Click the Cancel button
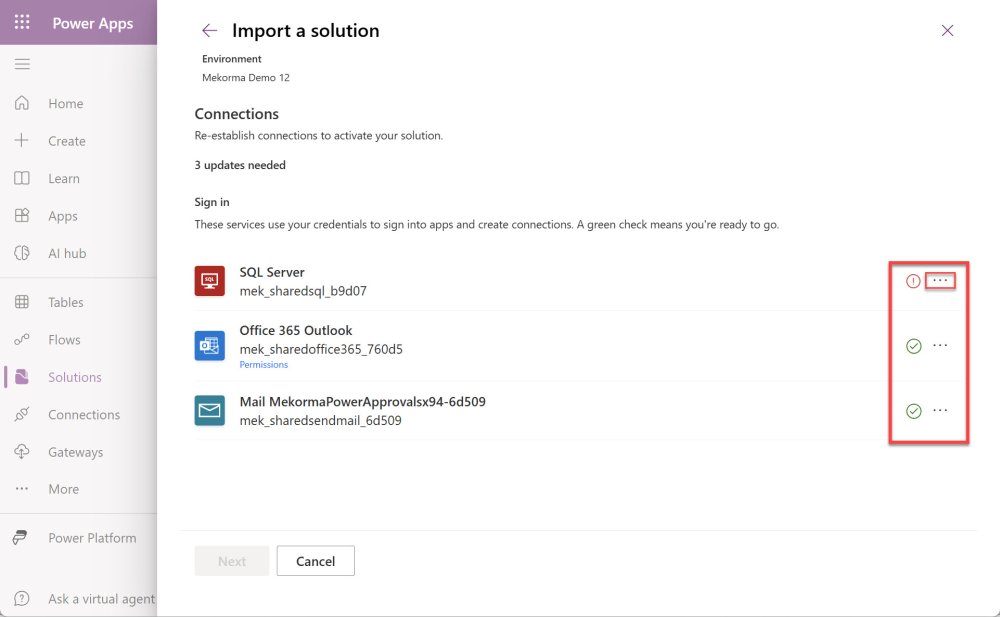Screen dimensions: 1000x617 click(315, 561)
